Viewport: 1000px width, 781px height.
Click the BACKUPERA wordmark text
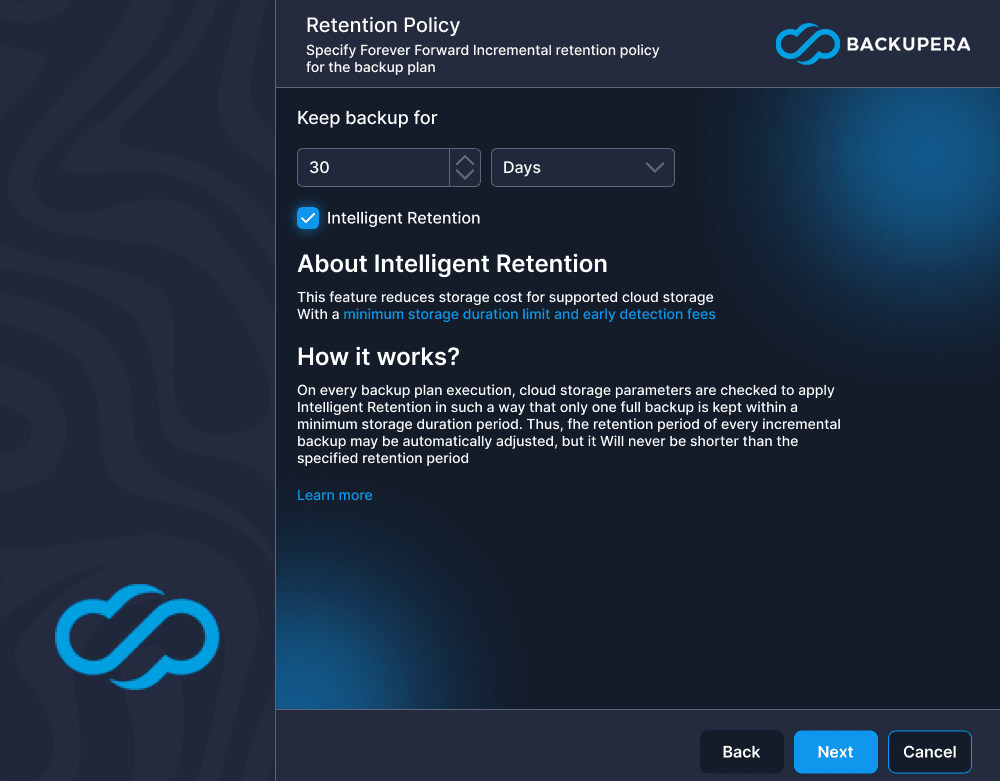[x=908, y=44]
